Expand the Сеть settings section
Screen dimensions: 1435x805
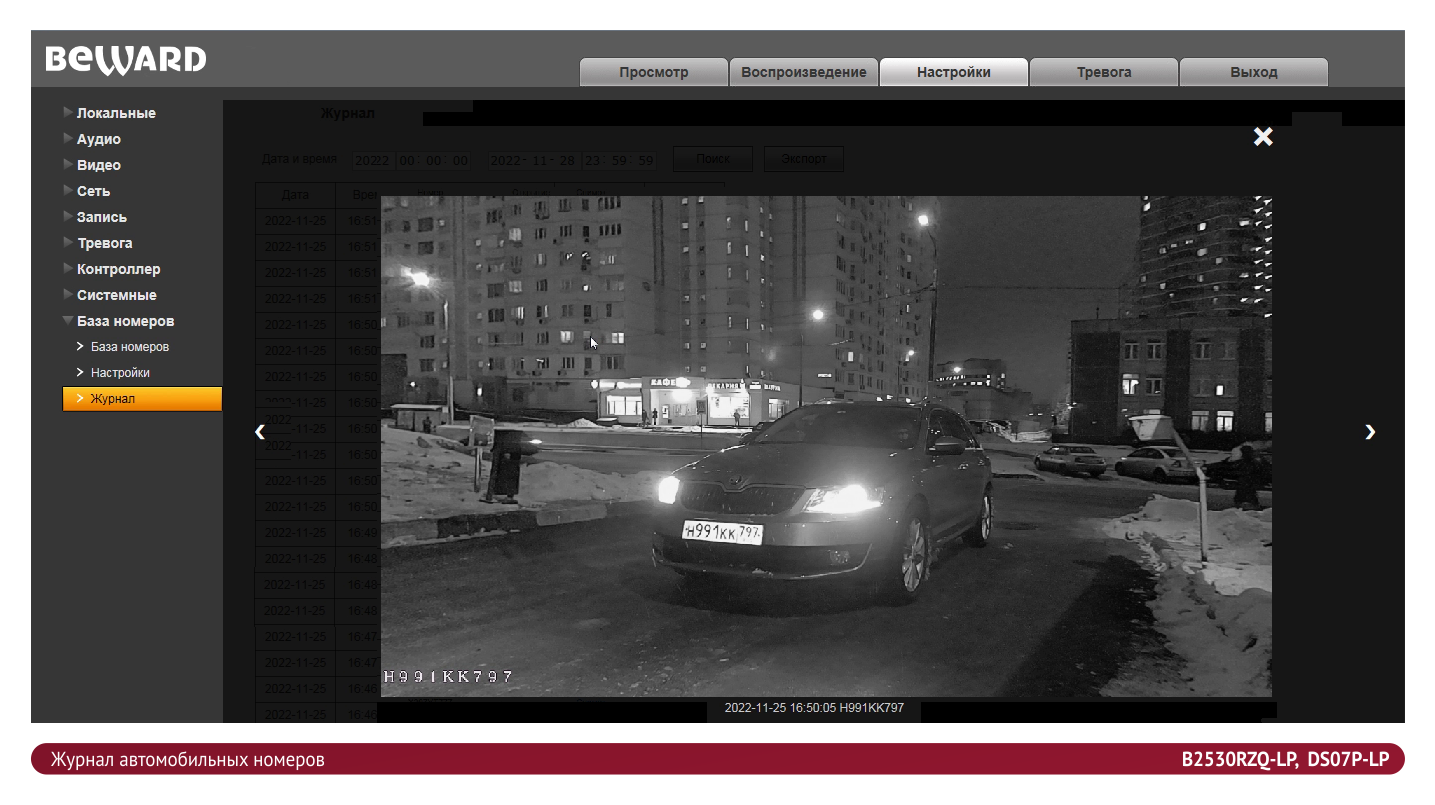click(x=93, y=191)
